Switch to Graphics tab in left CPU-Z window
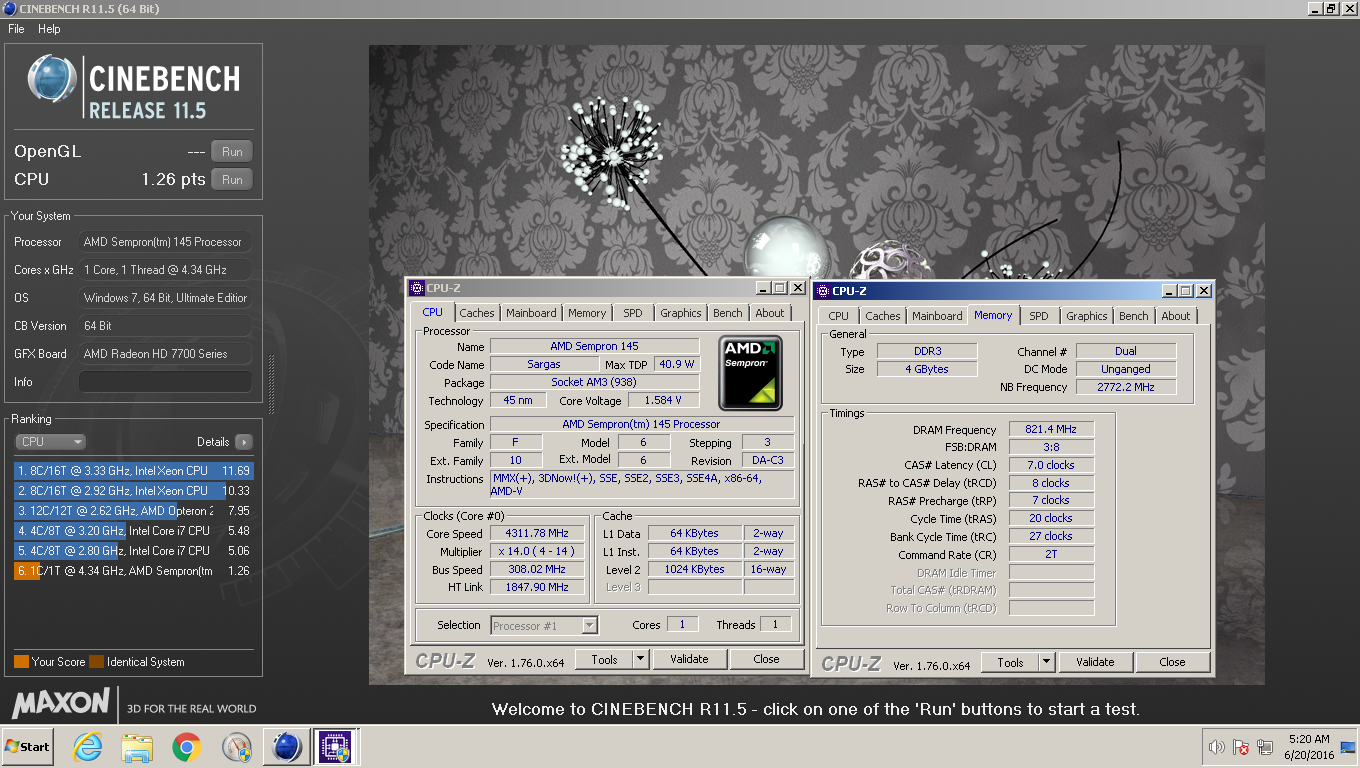 coord(681,313)
